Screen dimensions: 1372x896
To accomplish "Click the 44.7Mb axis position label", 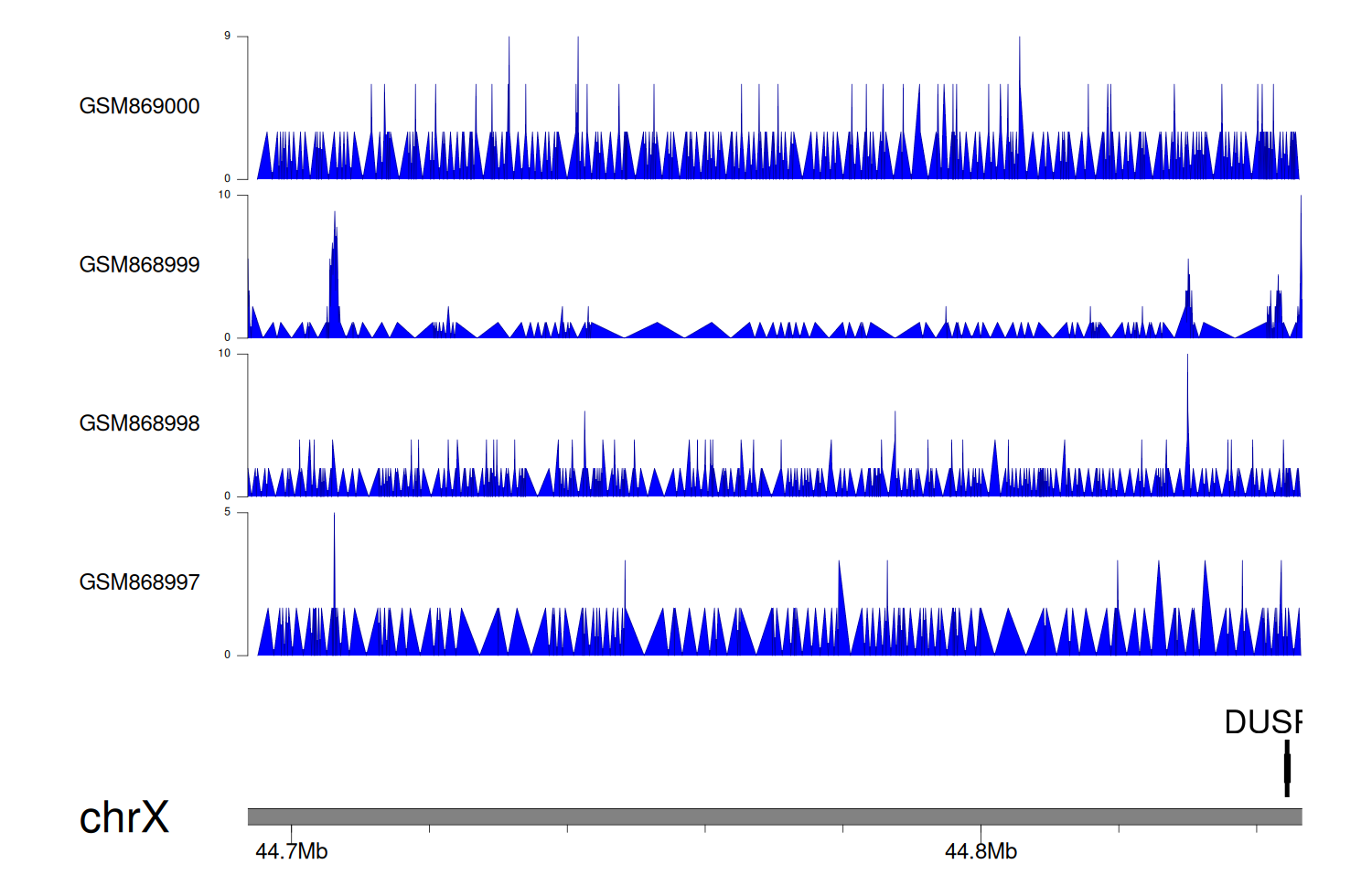I will point(292,851).
